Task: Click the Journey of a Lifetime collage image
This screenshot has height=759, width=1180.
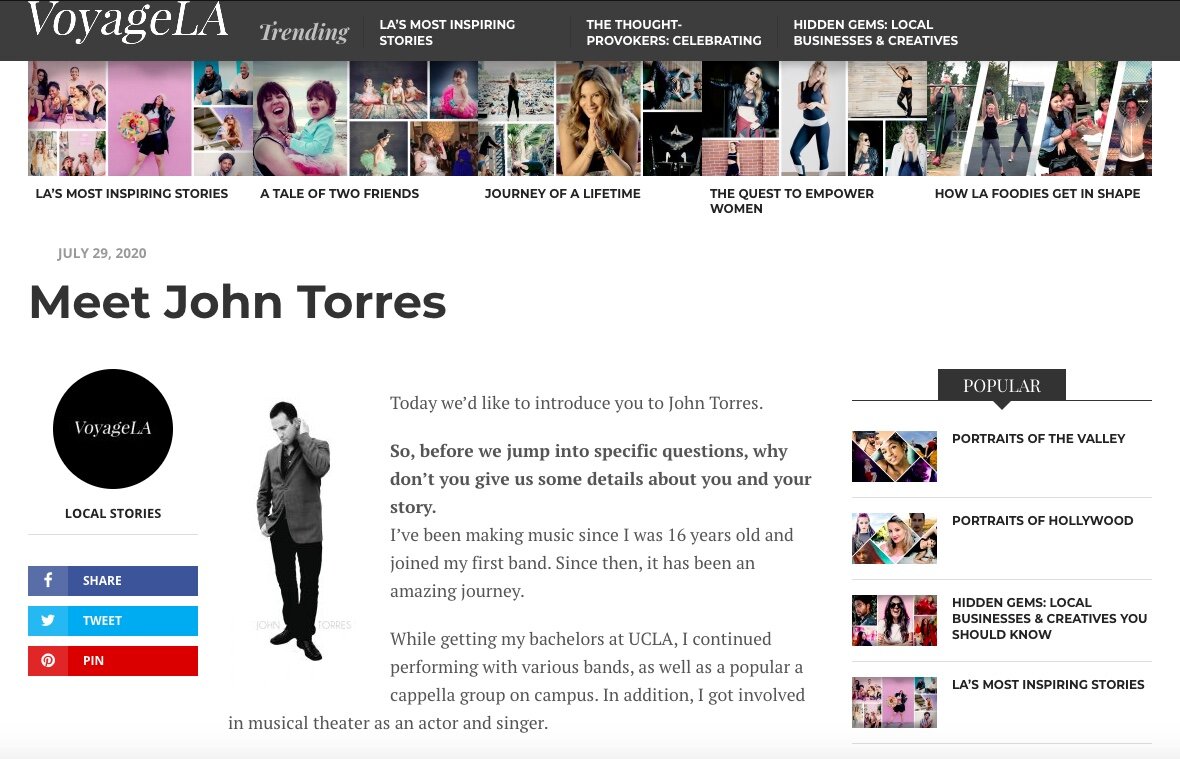Action: (x=590, y=118)
